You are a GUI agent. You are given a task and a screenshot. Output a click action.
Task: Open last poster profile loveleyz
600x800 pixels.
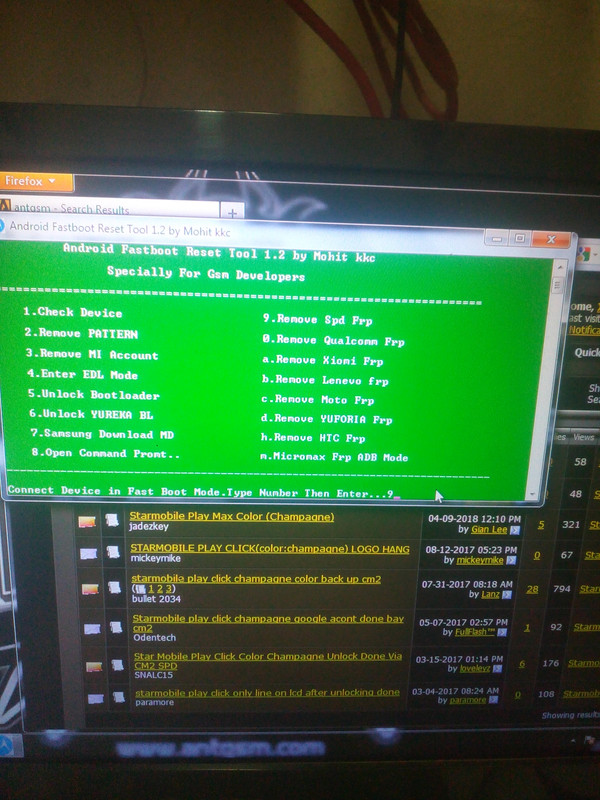(x=475, y=668)
